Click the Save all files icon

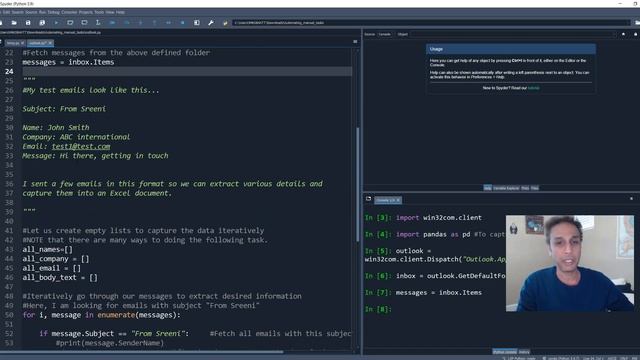click(x=42, y=23)
